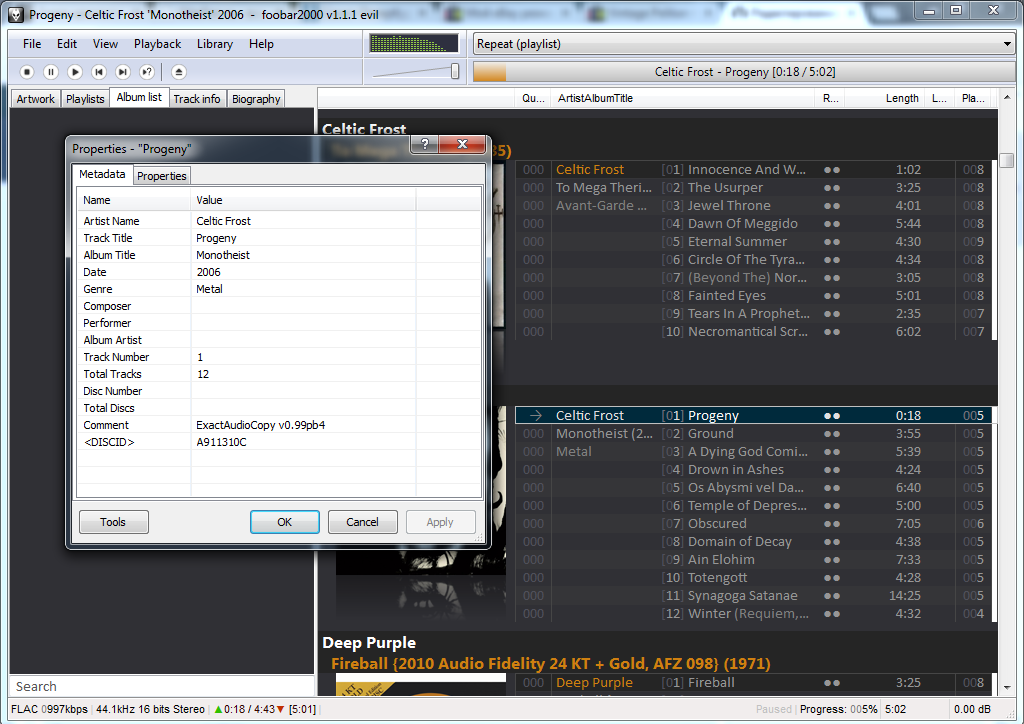
Task: Open the View menu
Action: pos(105,44)
